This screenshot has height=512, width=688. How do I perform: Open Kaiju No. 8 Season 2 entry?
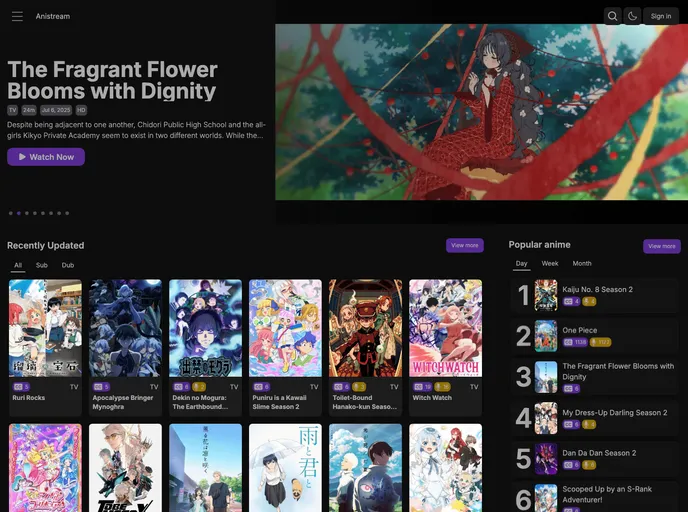[x=595, y=295]
